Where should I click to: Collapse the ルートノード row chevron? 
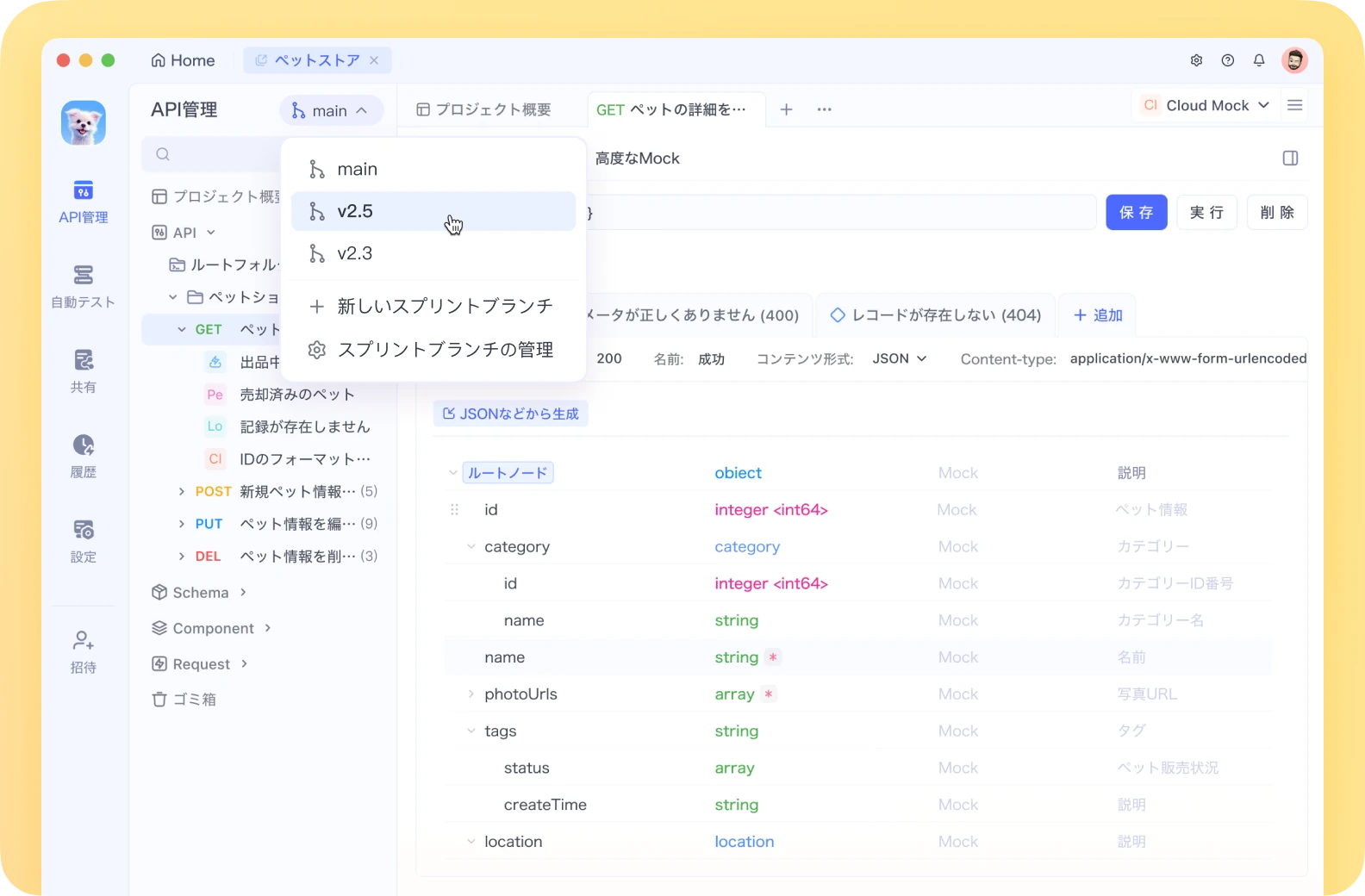click(453, 473)
